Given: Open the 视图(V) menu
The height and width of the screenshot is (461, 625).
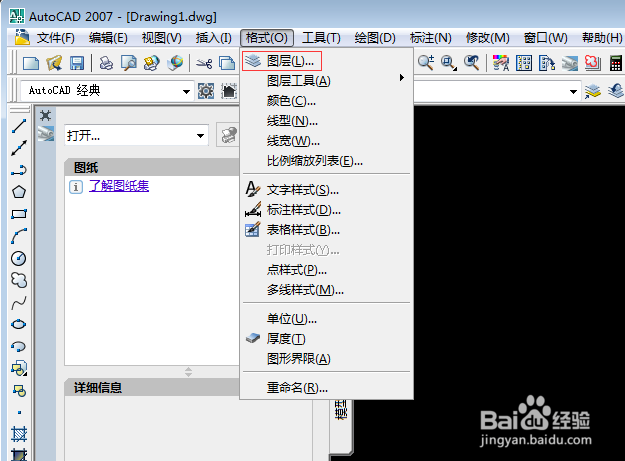Looking at the screenshot, I should click(161, 38).
